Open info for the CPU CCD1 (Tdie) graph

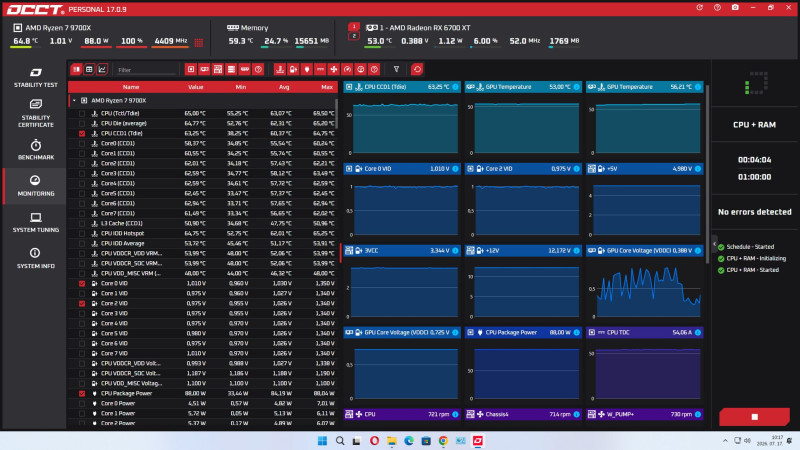[455, 87]
